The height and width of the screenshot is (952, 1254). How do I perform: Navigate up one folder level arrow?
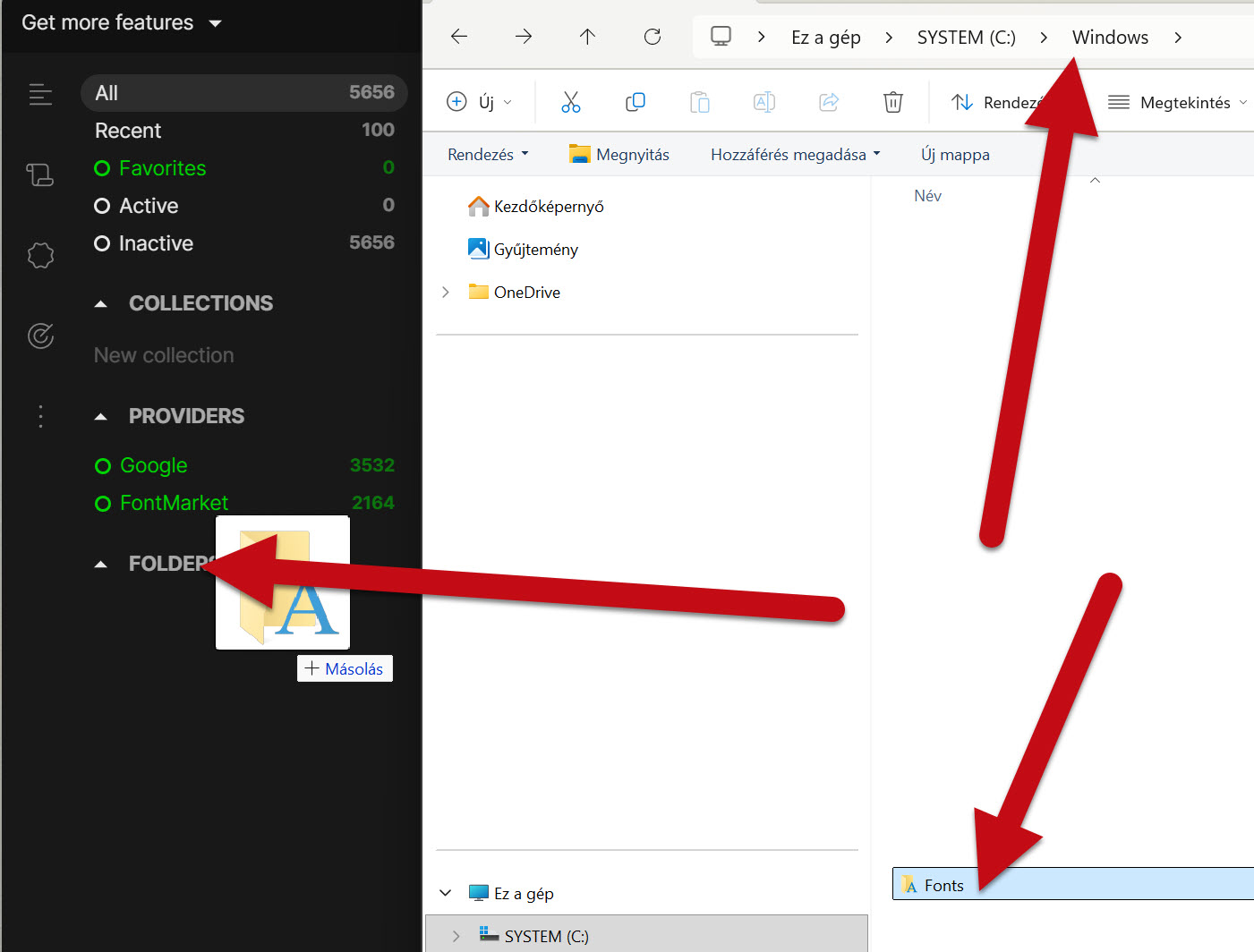point(587,37)
